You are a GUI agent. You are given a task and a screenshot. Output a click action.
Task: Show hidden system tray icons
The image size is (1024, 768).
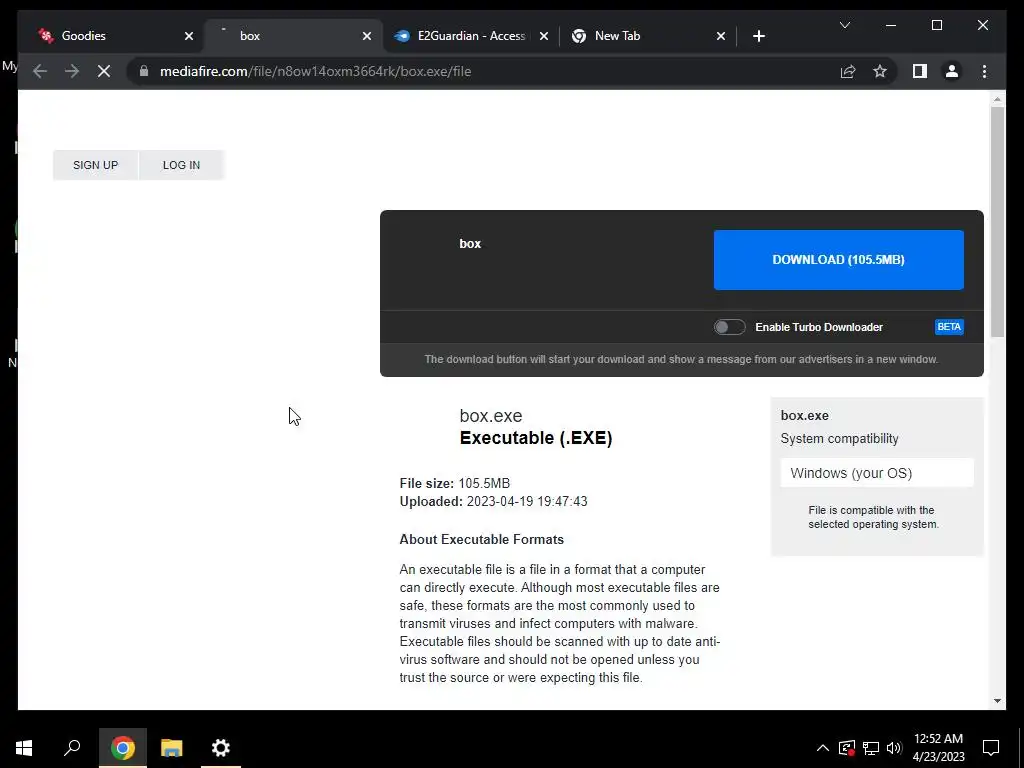coord(823,748)
